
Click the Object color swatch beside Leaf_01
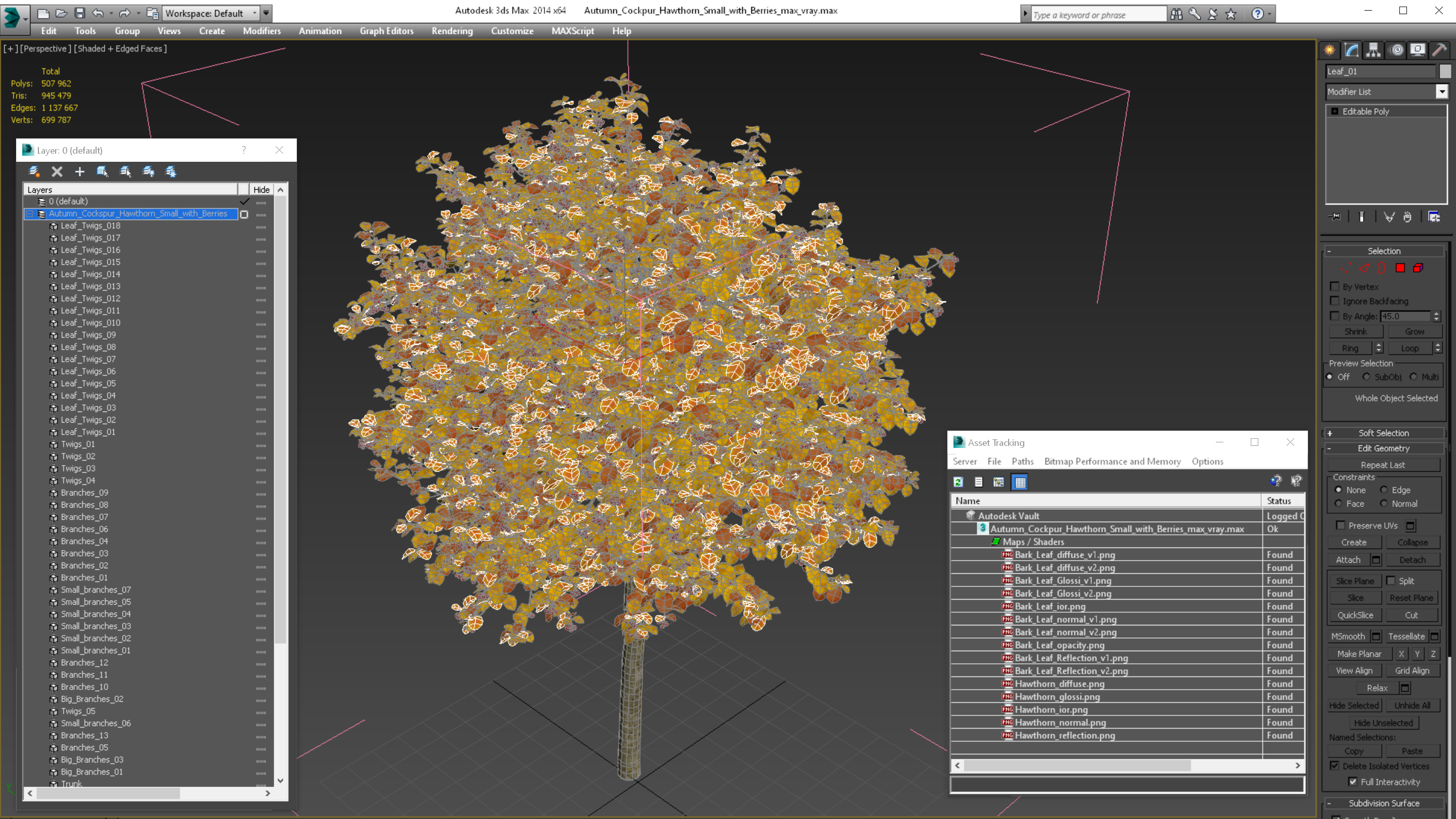click(x=1445, y=71)
